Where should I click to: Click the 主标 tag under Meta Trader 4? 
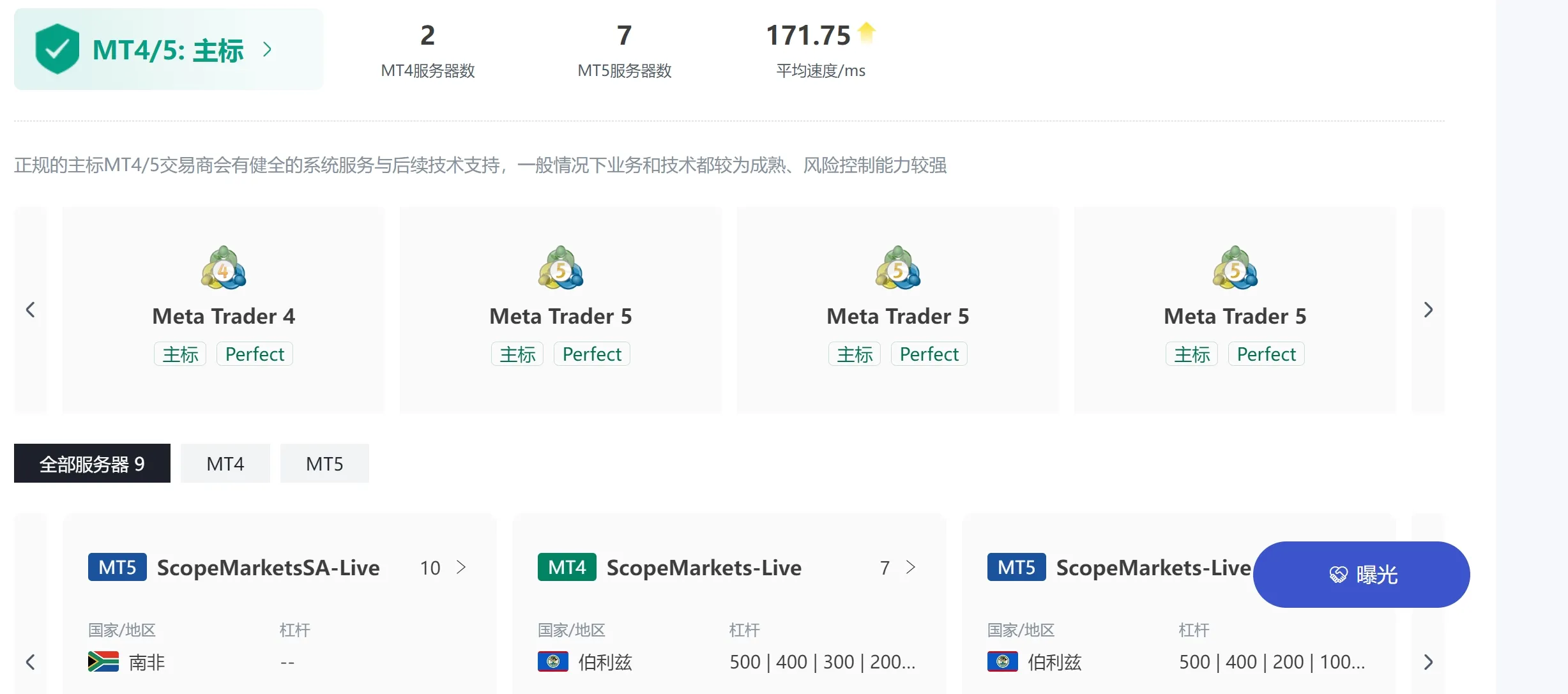coord(180,354)
